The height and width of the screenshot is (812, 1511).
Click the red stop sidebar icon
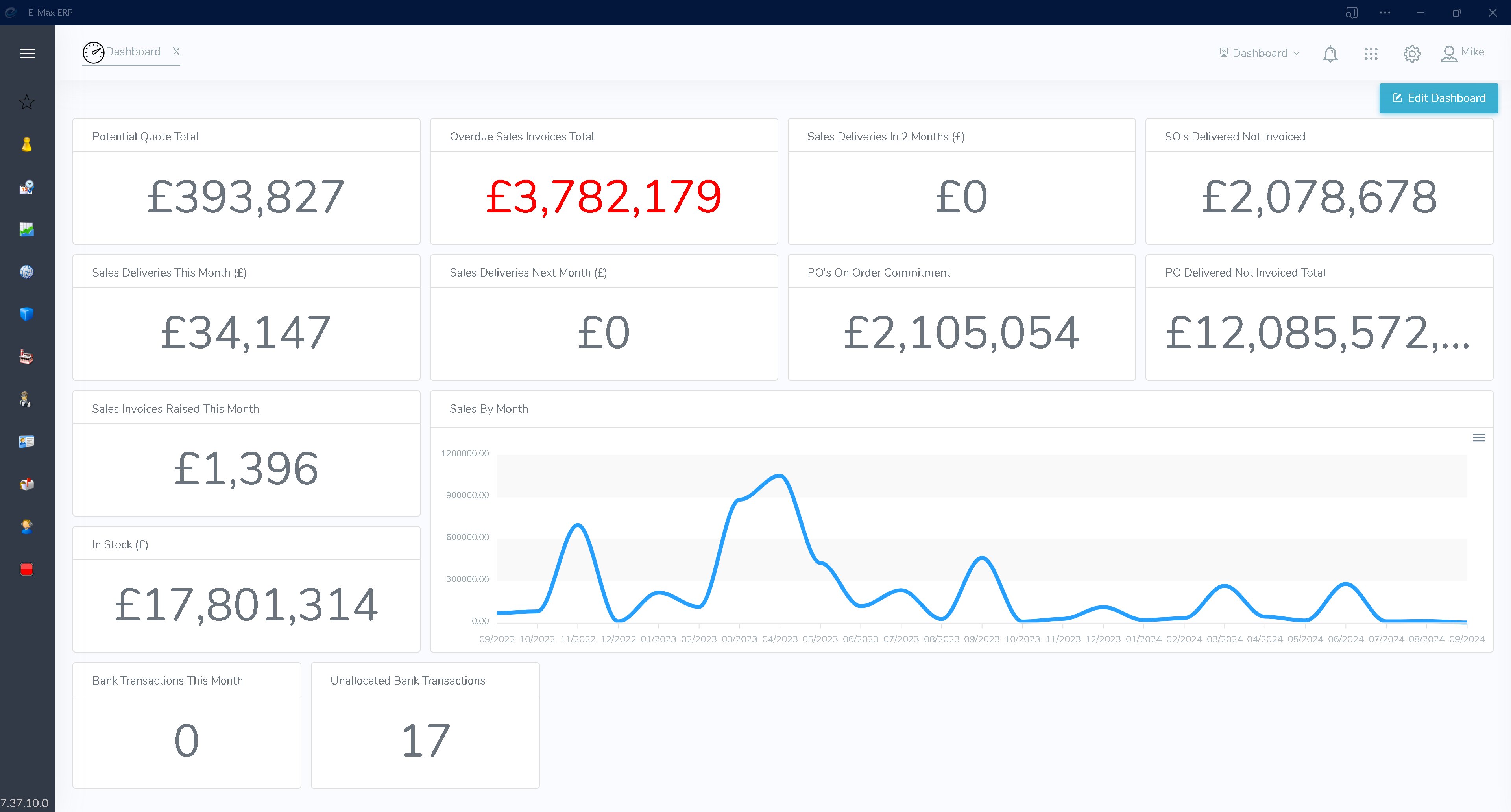tap(26, 569)
